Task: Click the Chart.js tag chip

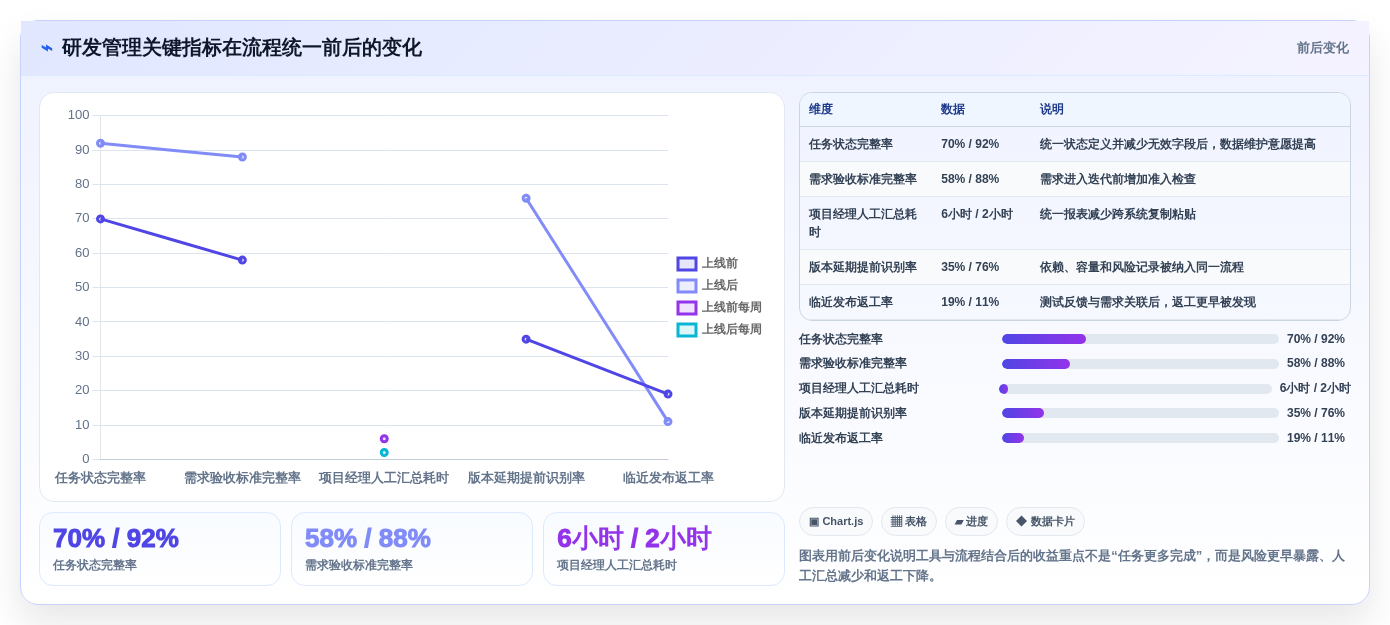Action: click(836, 522)
